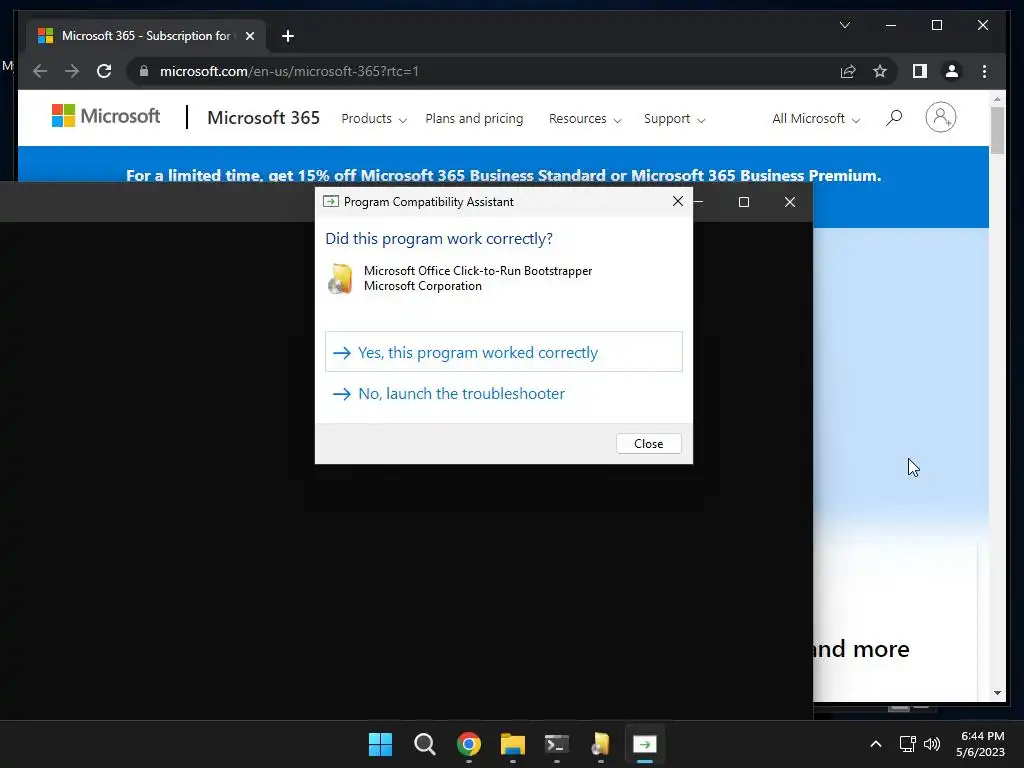Click the page scrollbar down arrow
The image size is (1024, 768).
pos(997,693)
